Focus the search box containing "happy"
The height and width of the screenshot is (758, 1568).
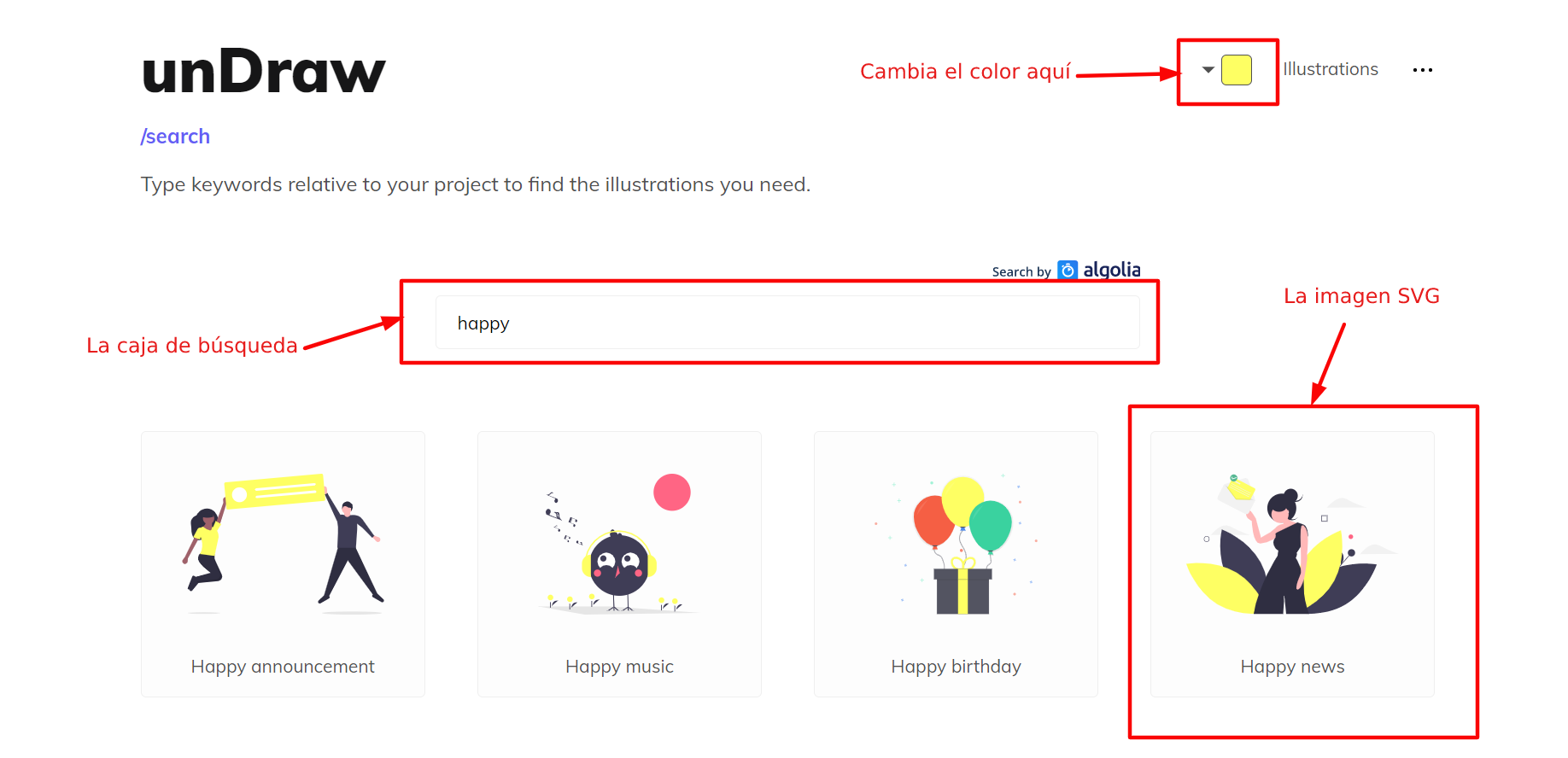(x=787, y=323)
